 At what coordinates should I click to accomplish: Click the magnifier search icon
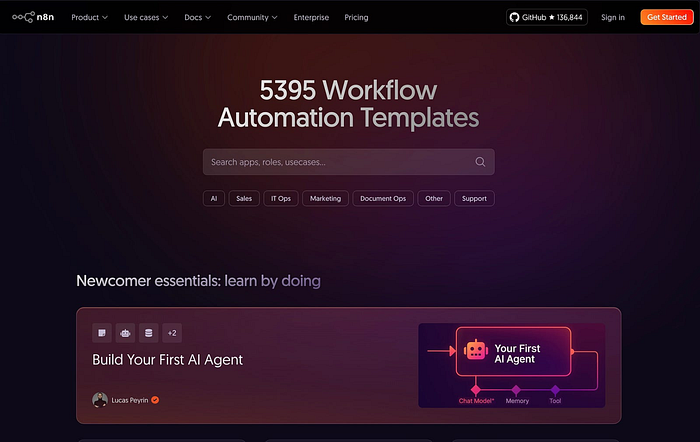pyautogui.click(x=480, y=162)
